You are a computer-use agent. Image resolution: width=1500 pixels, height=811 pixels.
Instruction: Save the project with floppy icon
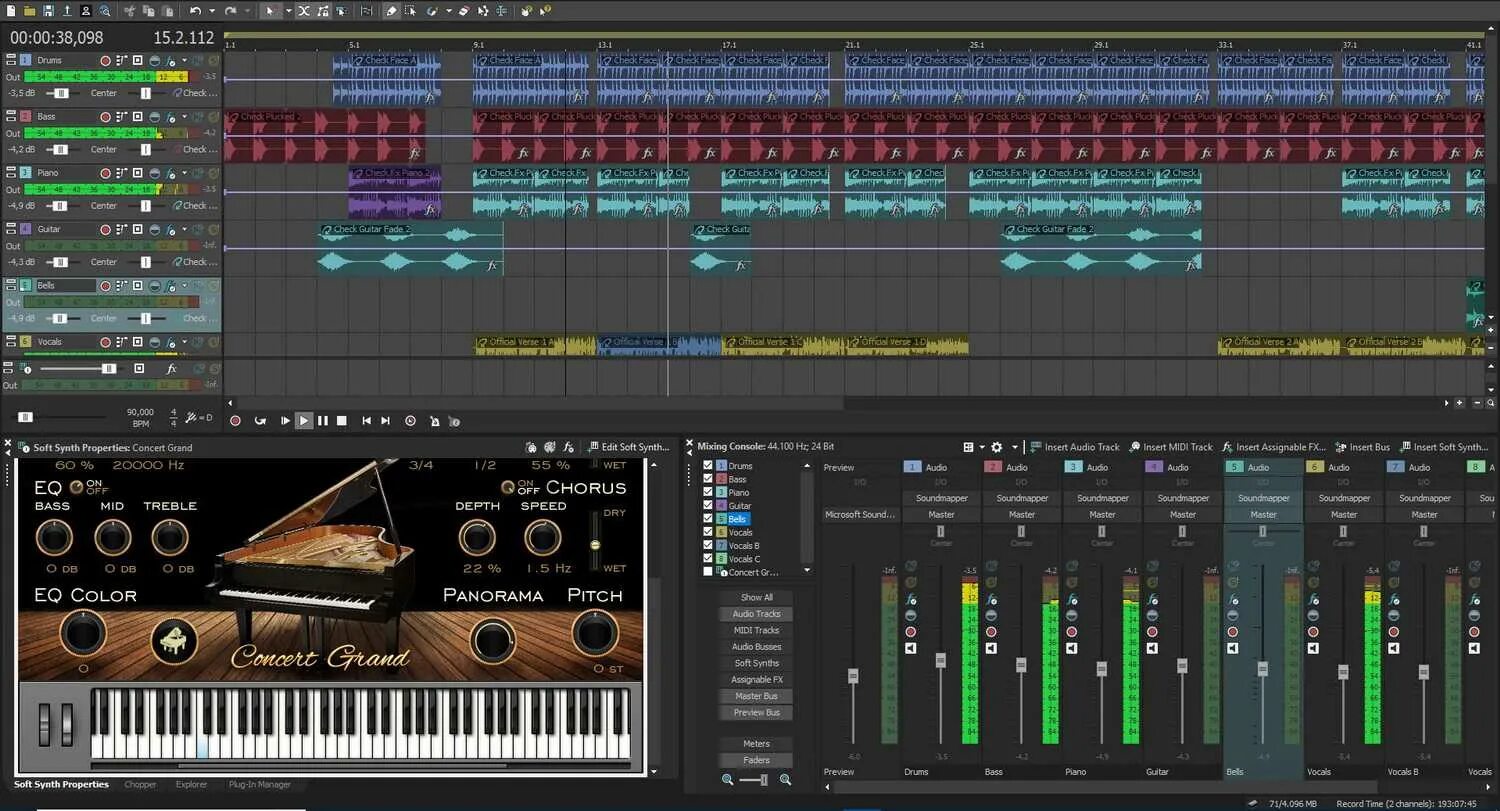[48, 11]
